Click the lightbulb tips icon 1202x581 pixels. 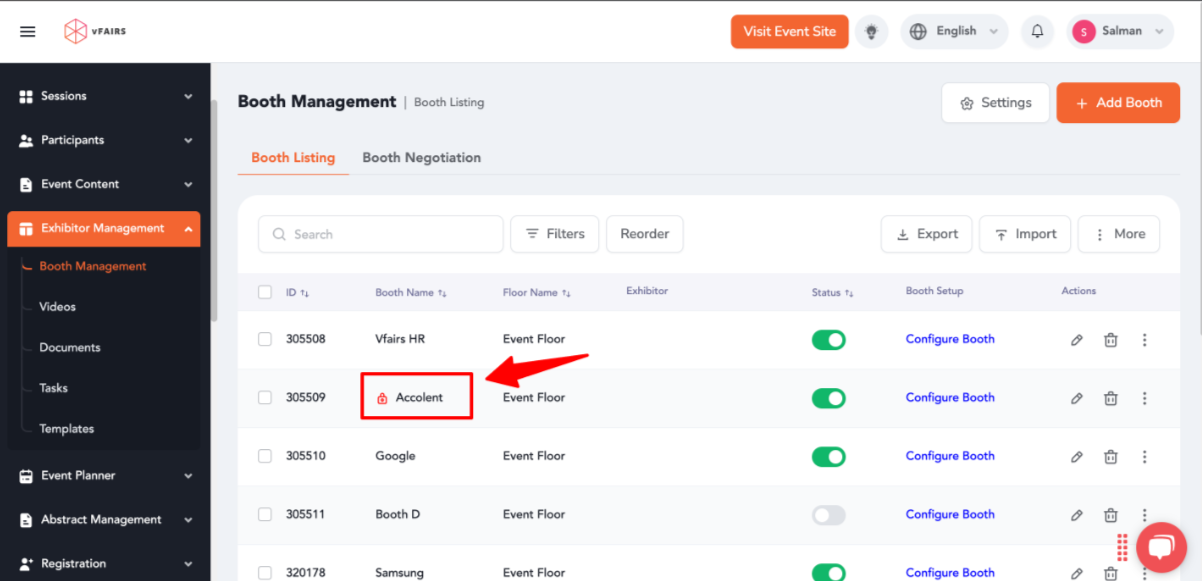871,31
